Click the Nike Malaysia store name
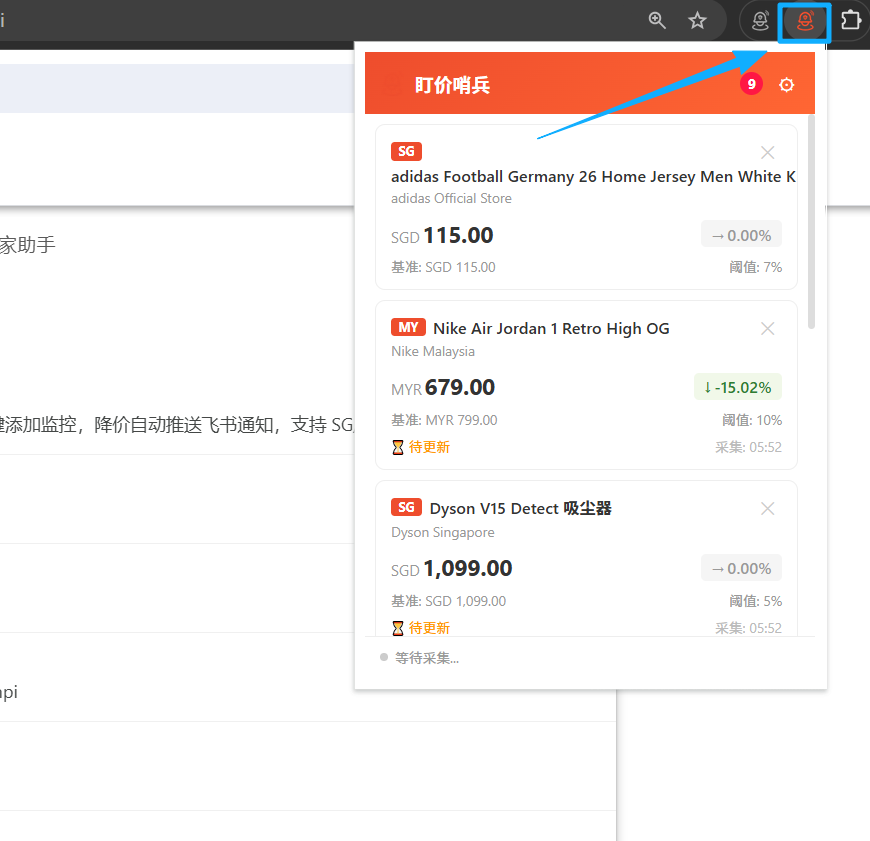The image size is (870, 841). (x=433, y=352)
